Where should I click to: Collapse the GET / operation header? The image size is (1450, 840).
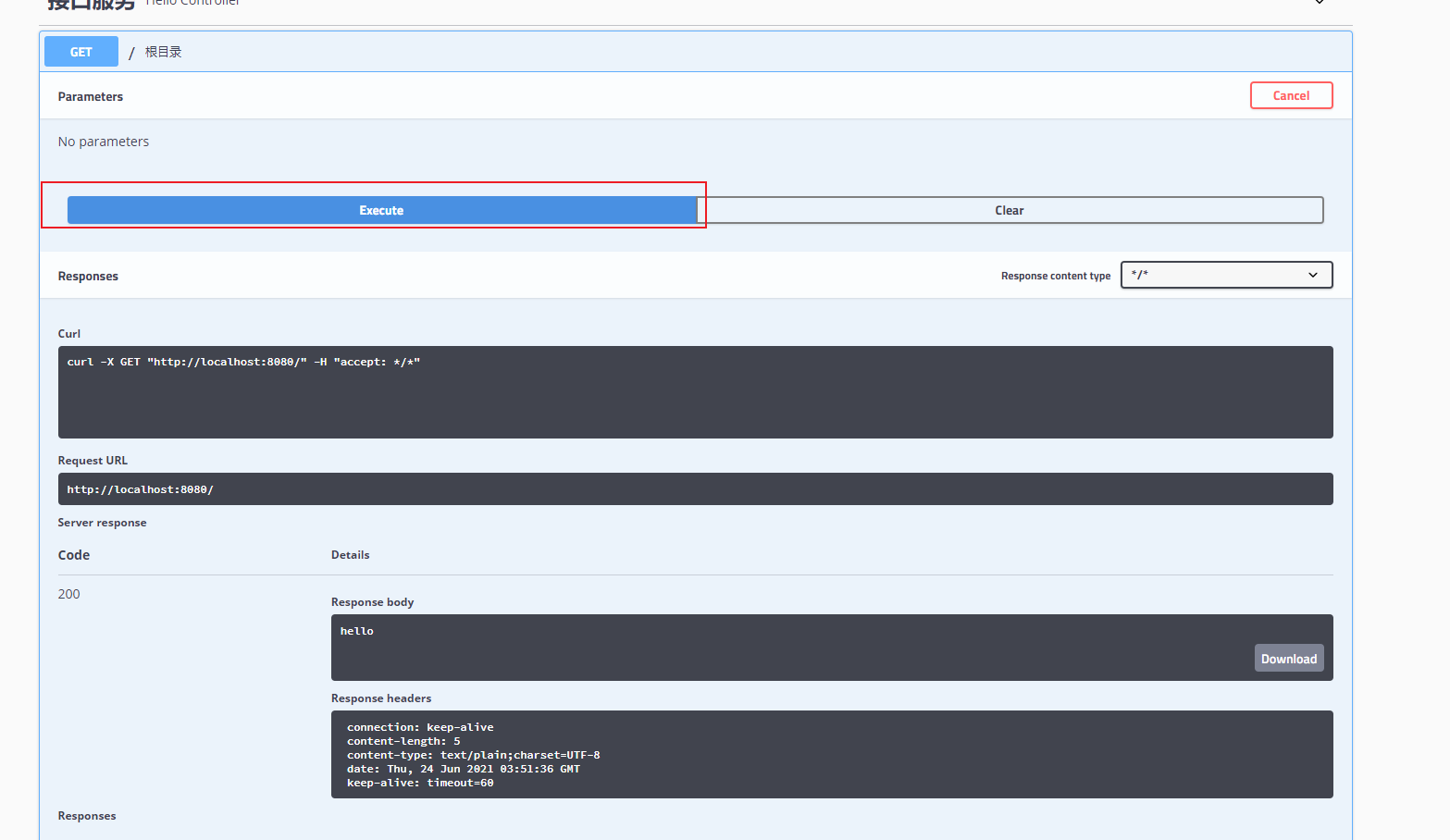pos(696,52)
